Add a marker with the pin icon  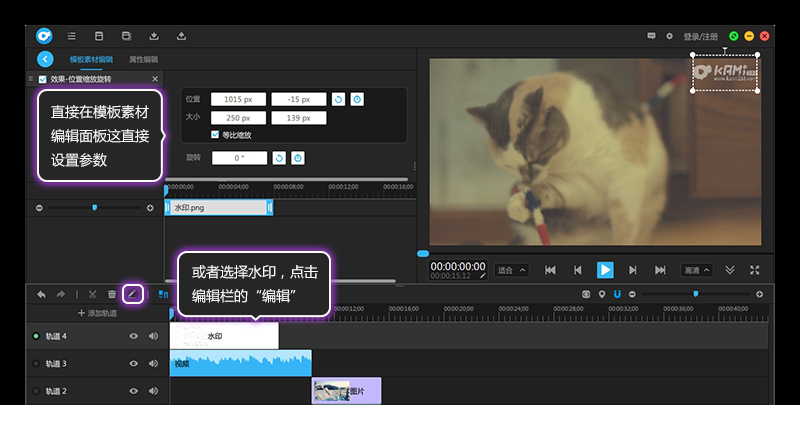click(x=602, y=294)
